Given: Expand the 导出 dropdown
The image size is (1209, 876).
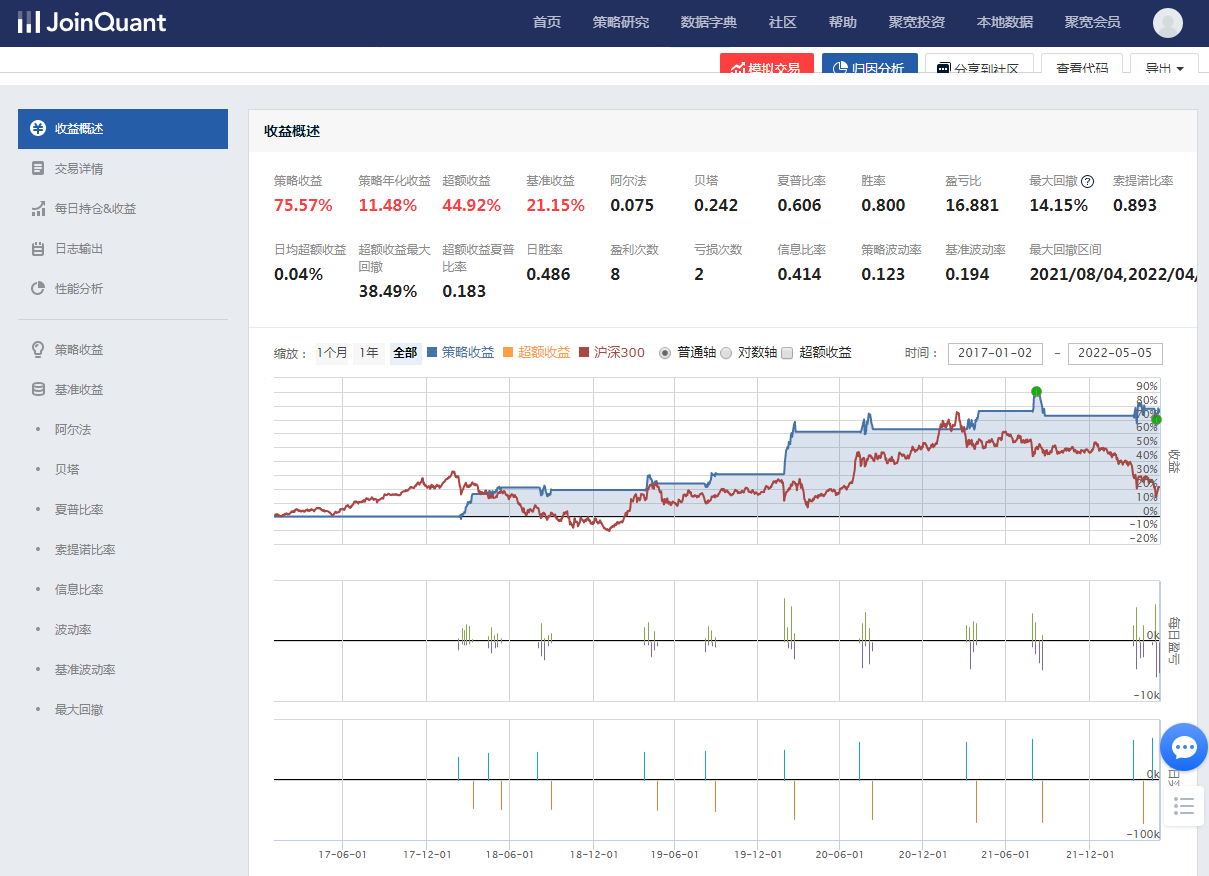Looking at the screenshot, I should click(x=1164, y=68).
